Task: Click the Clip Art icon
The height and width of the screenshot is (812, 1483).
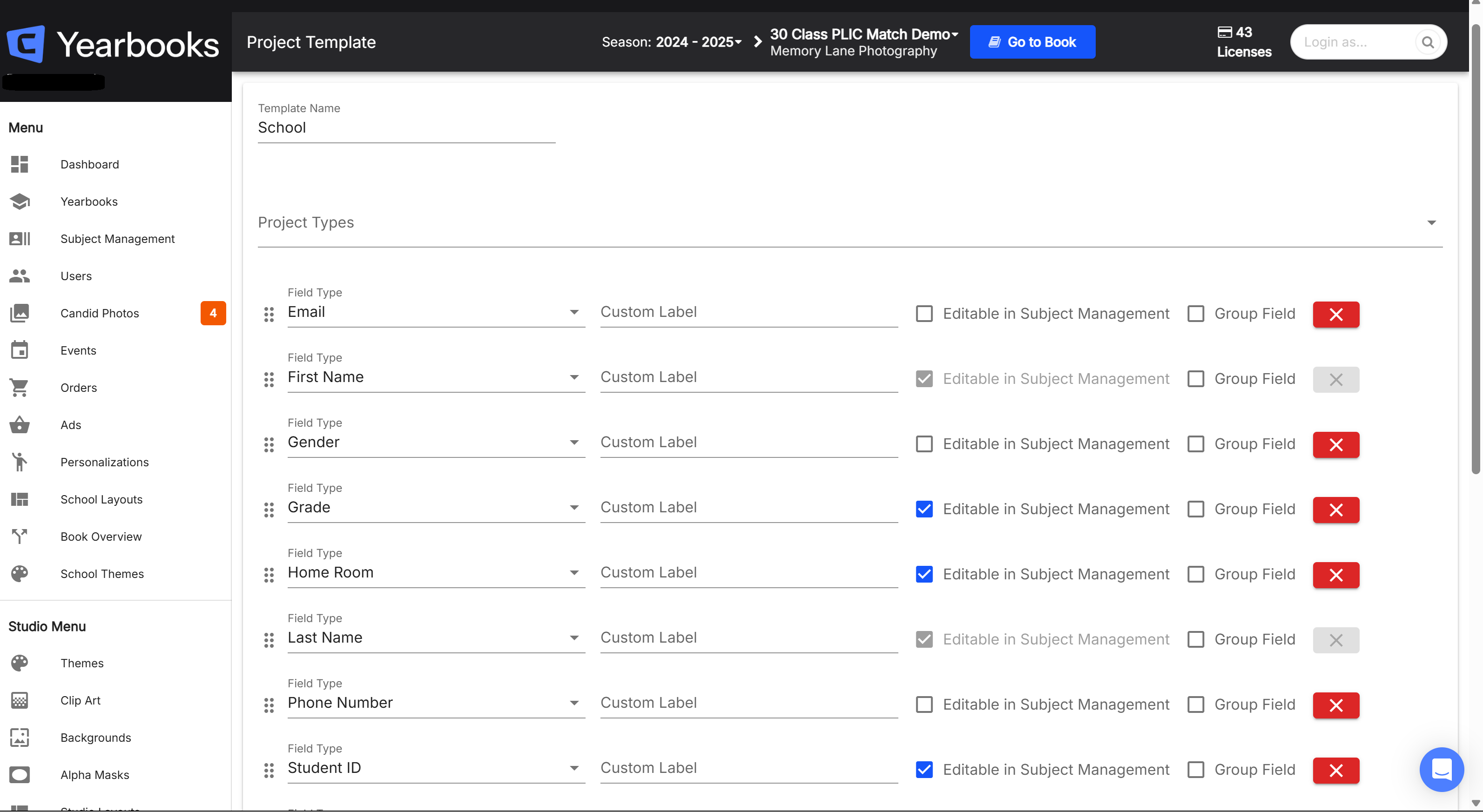Action: click(x=20, y=700)
